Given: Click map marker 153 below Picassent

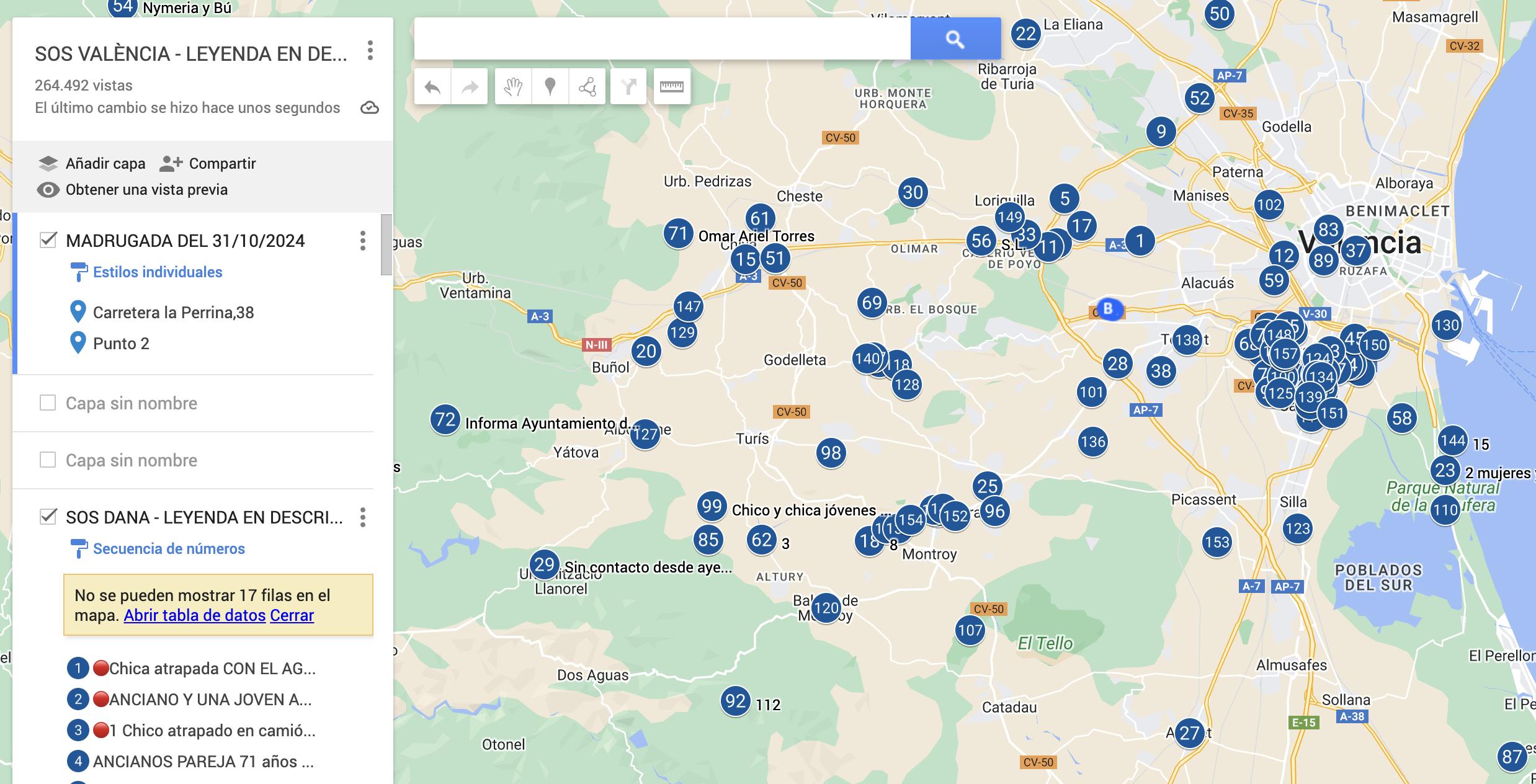Looking at the screenshot, I should click(x=1217, y=543).
